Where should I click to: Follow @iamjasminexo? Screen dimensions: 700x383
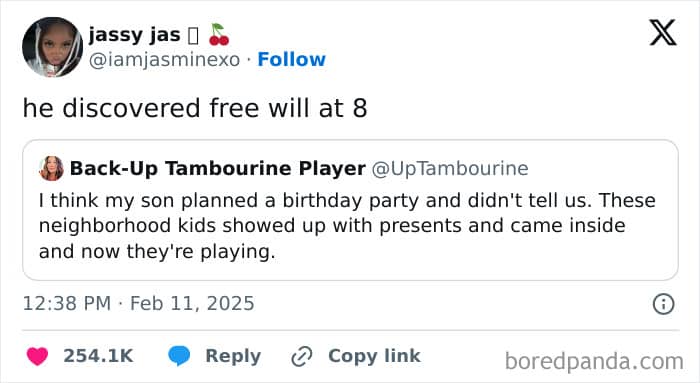292,59
